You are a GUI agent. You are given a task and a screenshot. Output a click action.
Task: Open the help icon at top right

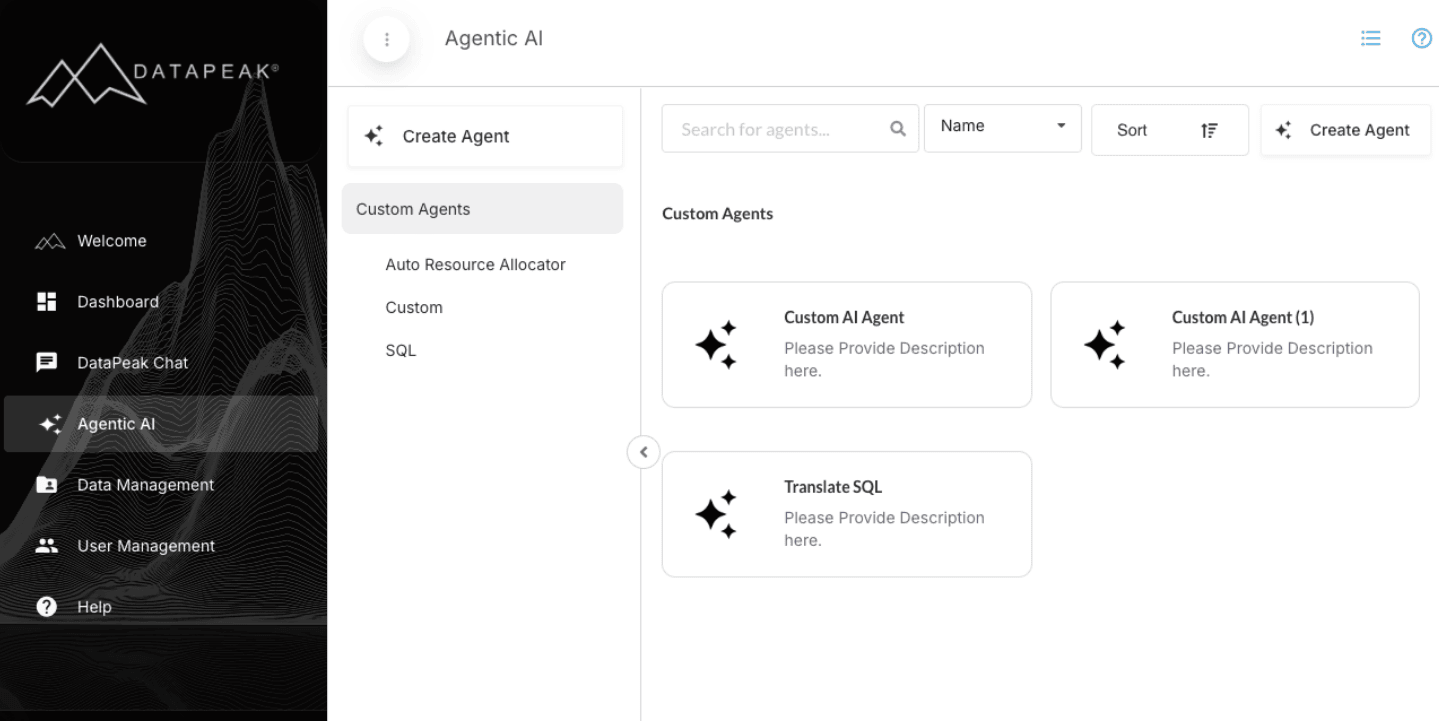[x=1421, y=38]
